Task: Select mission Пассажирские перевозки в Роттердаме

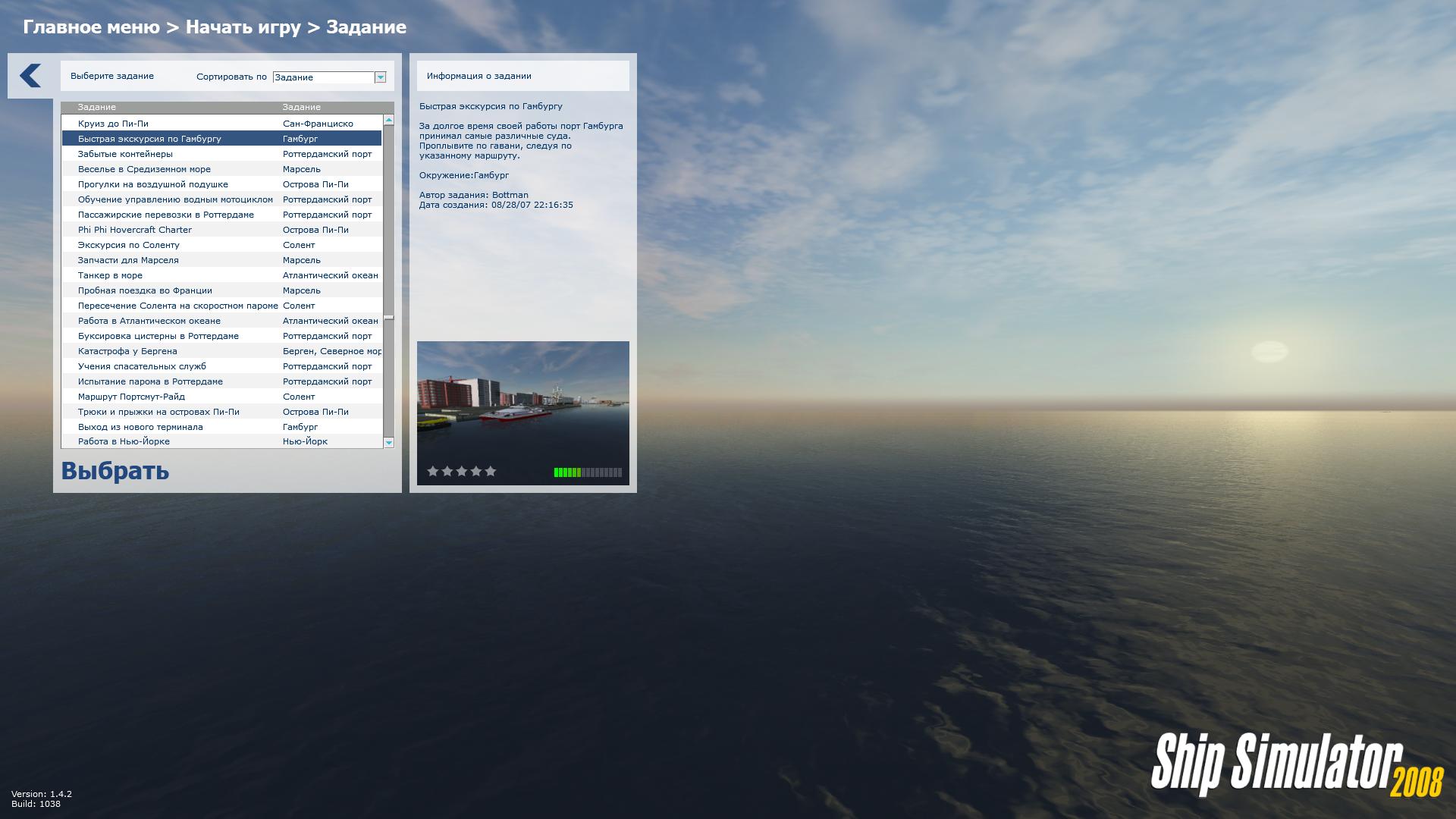Action: (221, 215)
